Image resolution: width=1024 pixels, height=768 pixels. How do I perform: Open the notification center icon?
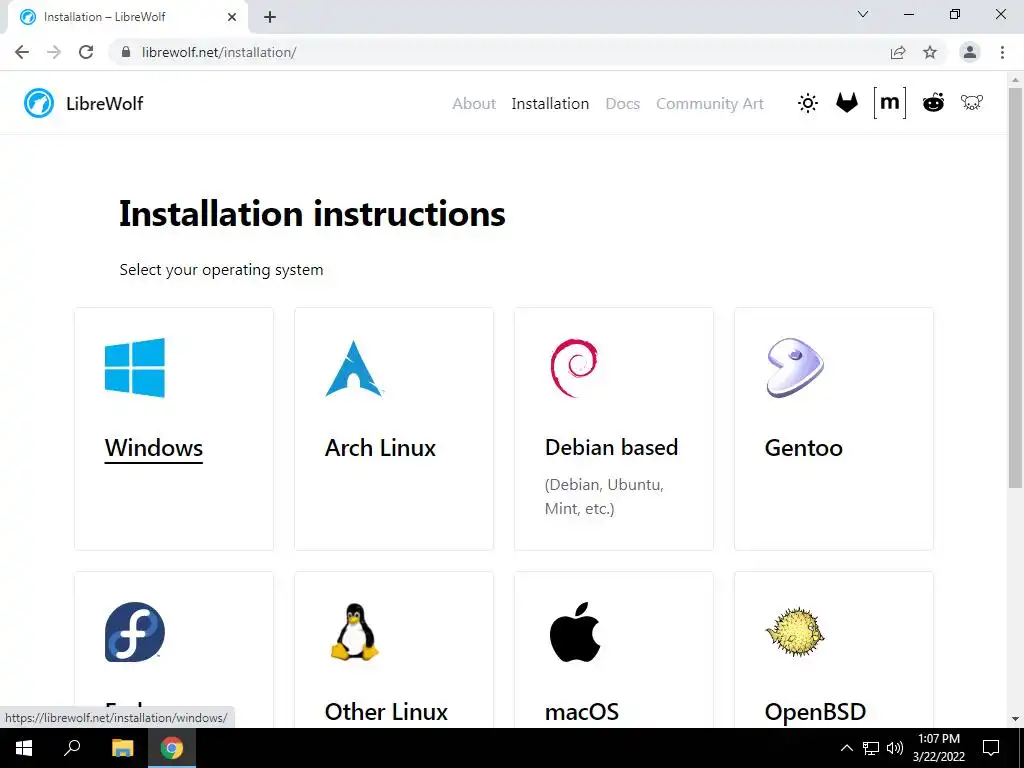[991, 748]
